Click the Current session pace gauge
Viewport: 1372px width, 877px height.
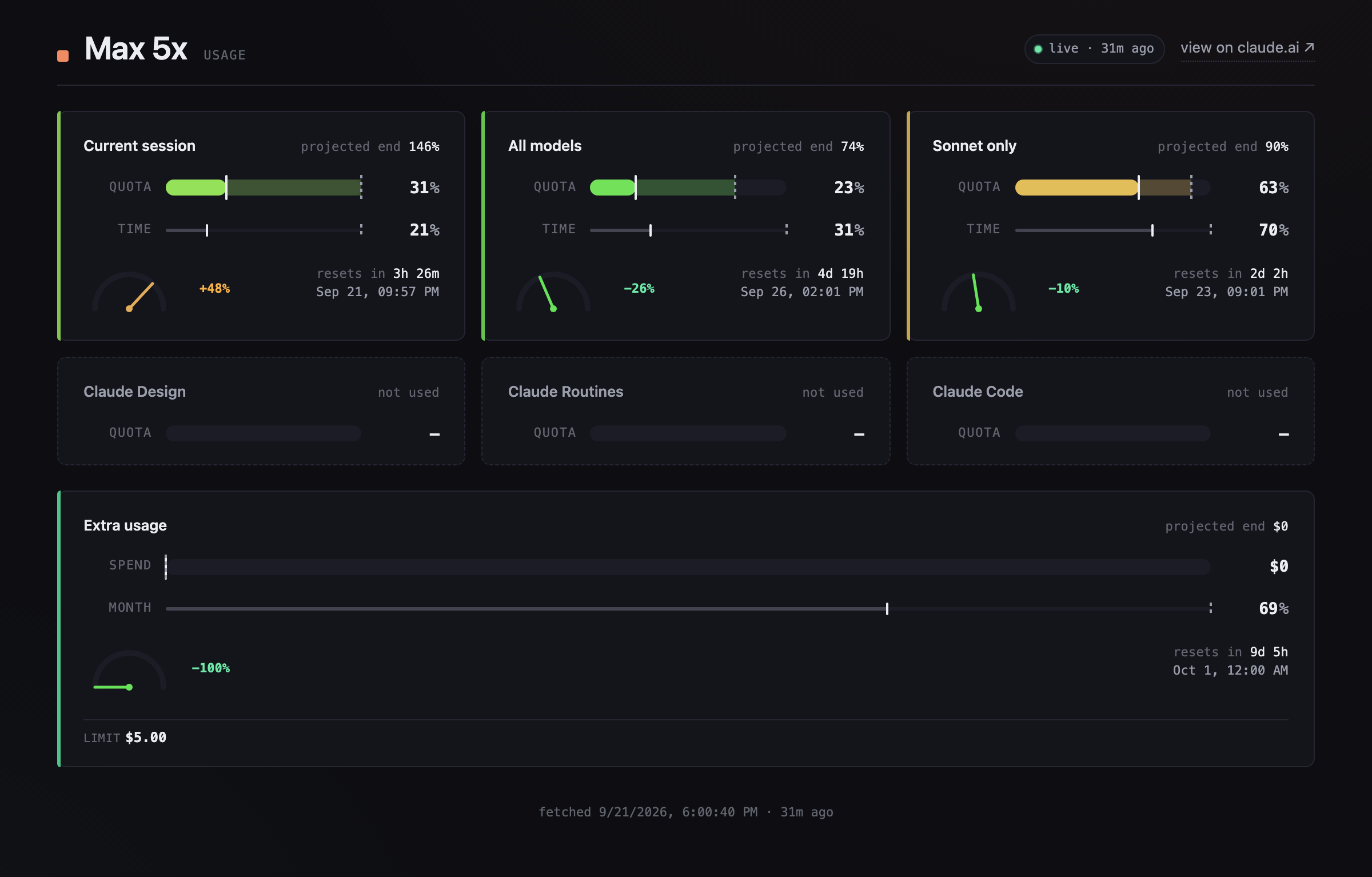tap(130, 291)
